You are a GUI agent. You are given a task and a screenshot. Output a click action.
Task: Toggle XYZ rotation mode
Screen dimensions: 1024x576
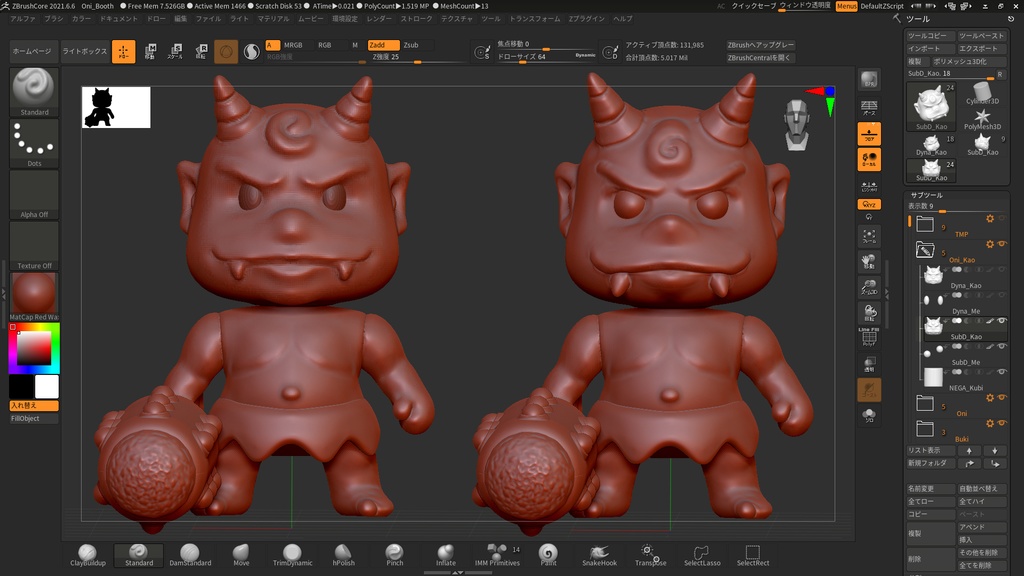tap(869, 204)
